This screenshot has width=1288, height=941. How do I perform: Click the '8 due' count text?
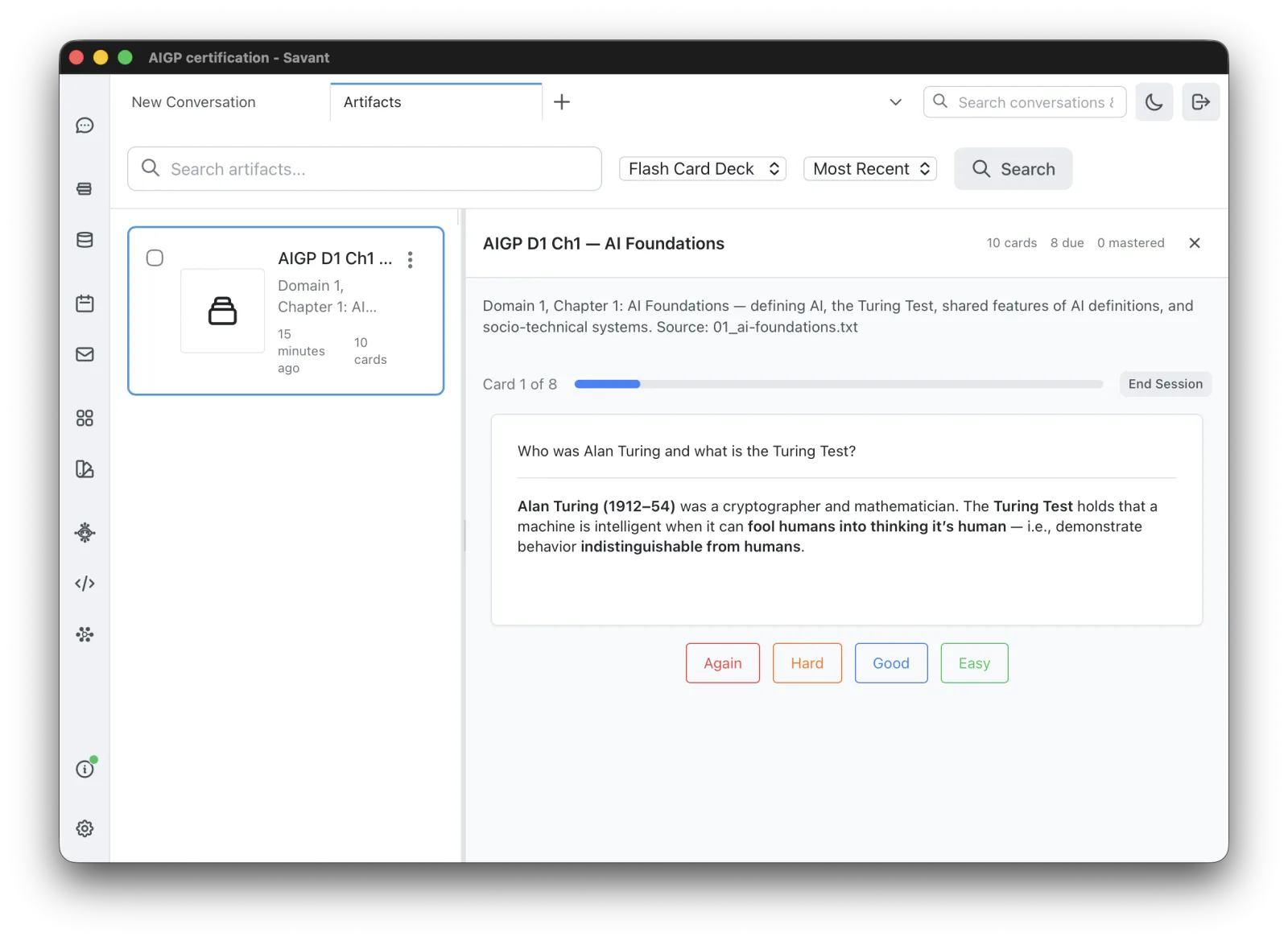[x=1067, y=243]
